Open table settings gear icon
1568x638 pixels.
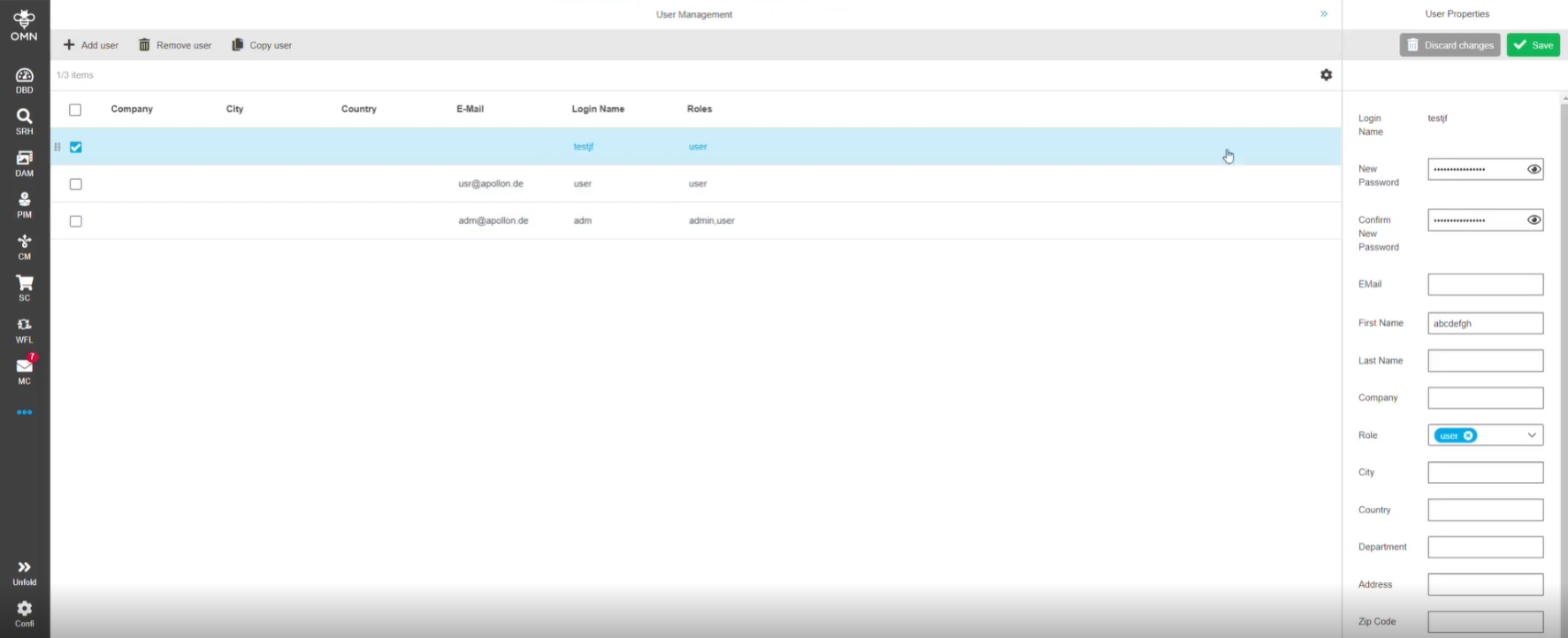1326,75
